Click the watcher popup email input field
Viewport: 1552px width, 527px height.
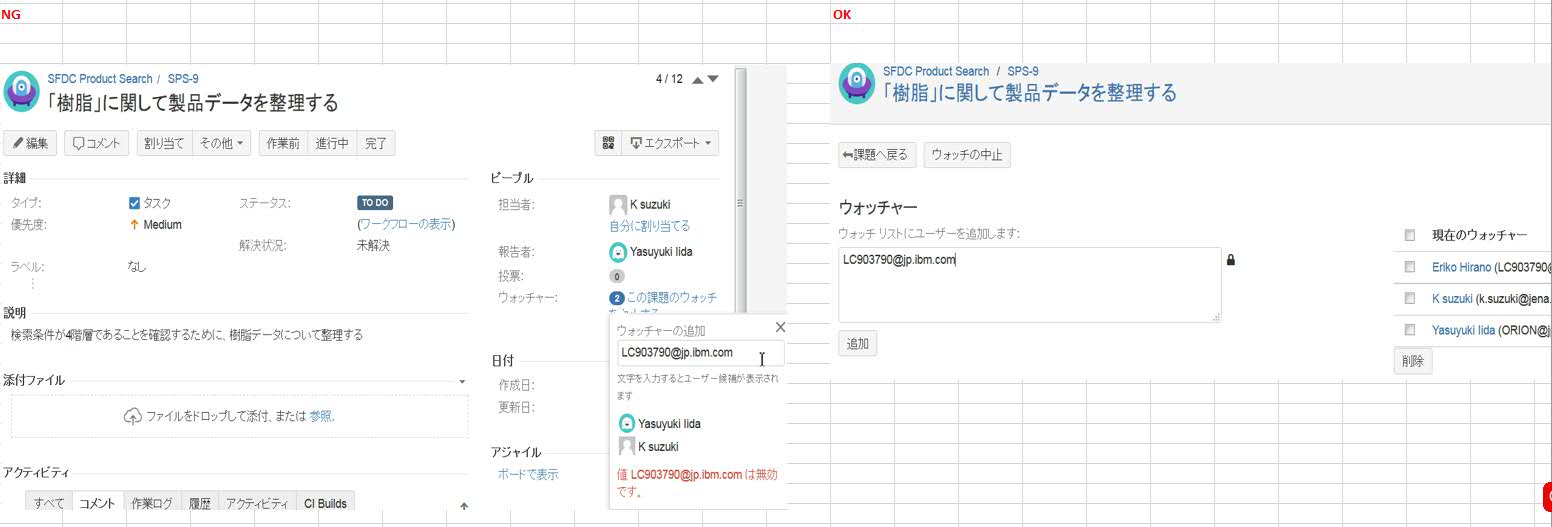tap(700, 353)
